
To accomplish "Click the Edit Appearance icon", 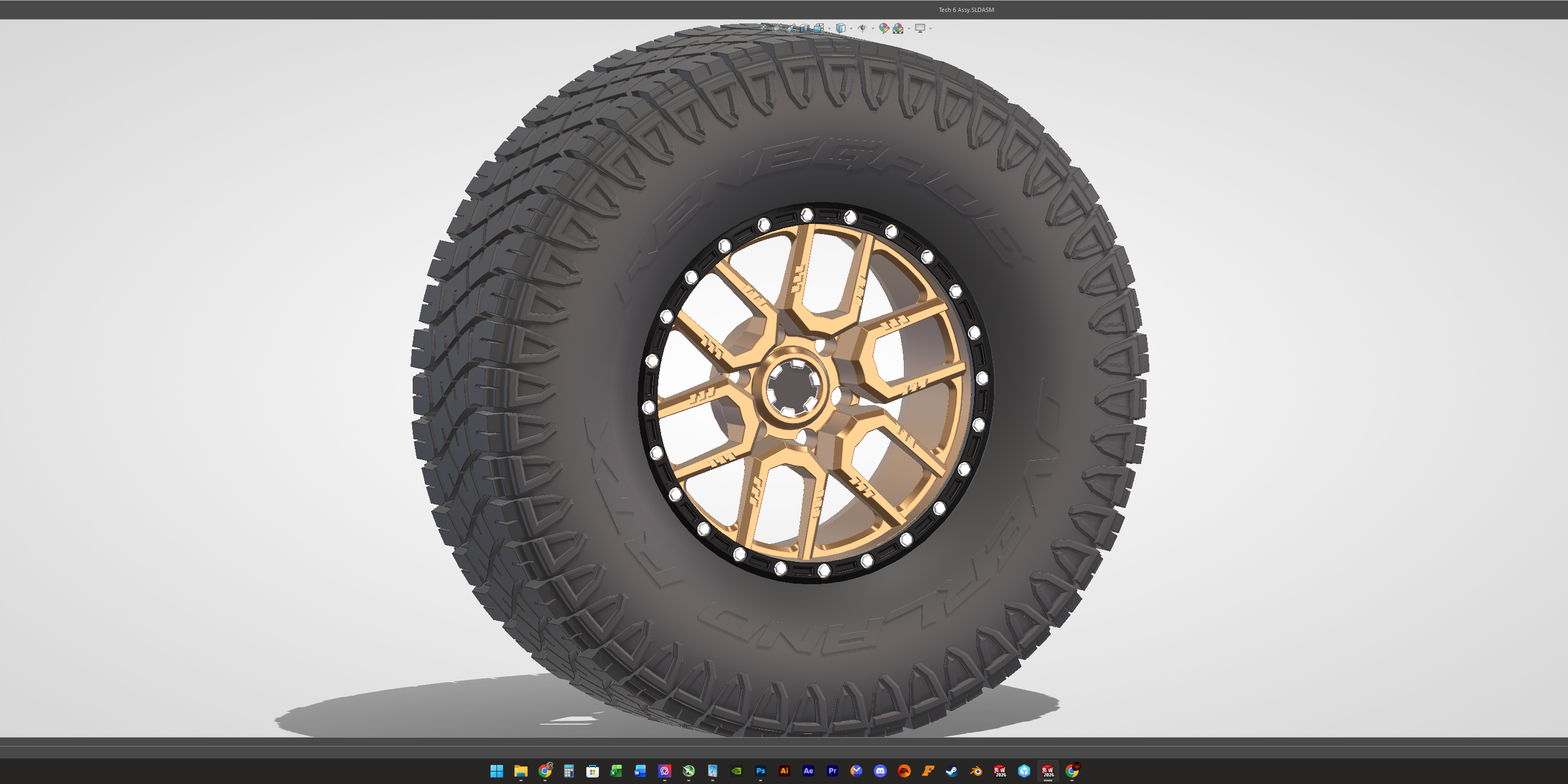I will (884, 28).
